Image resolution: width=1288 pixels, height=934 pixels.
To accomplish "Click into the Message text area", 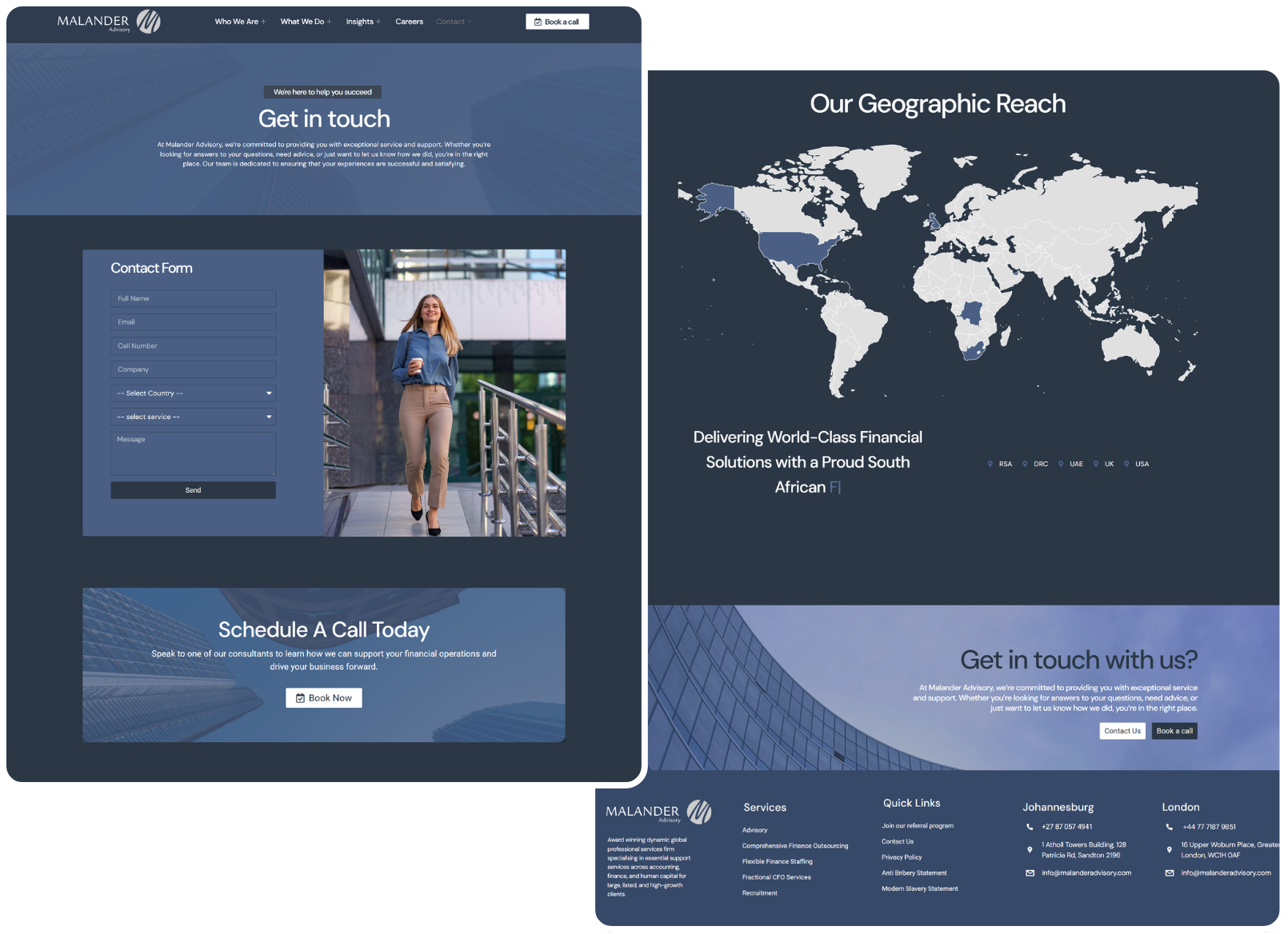I will coord(193,453).
